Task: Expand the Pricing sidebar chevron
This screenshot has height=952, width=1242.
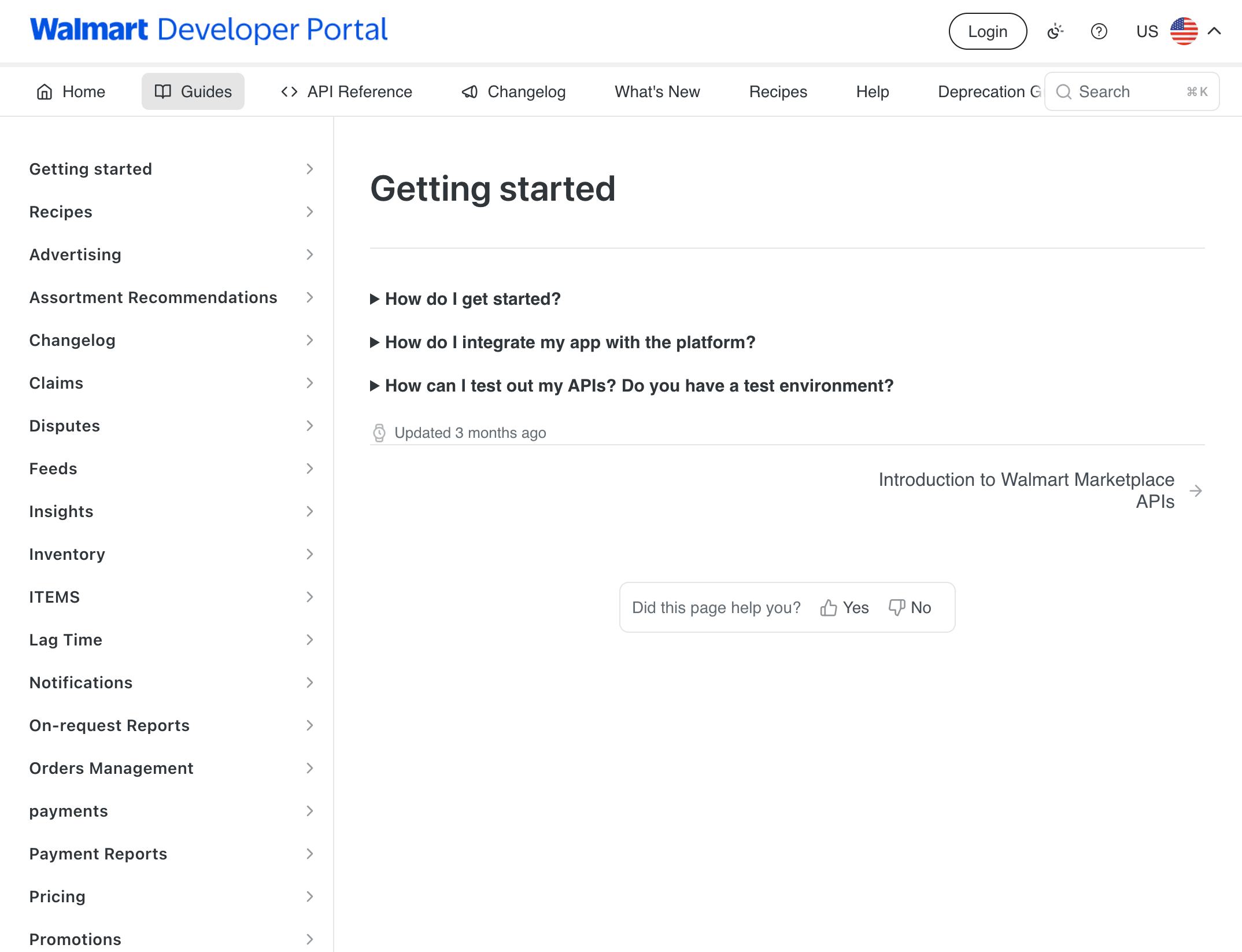Action: click(310, 896)
